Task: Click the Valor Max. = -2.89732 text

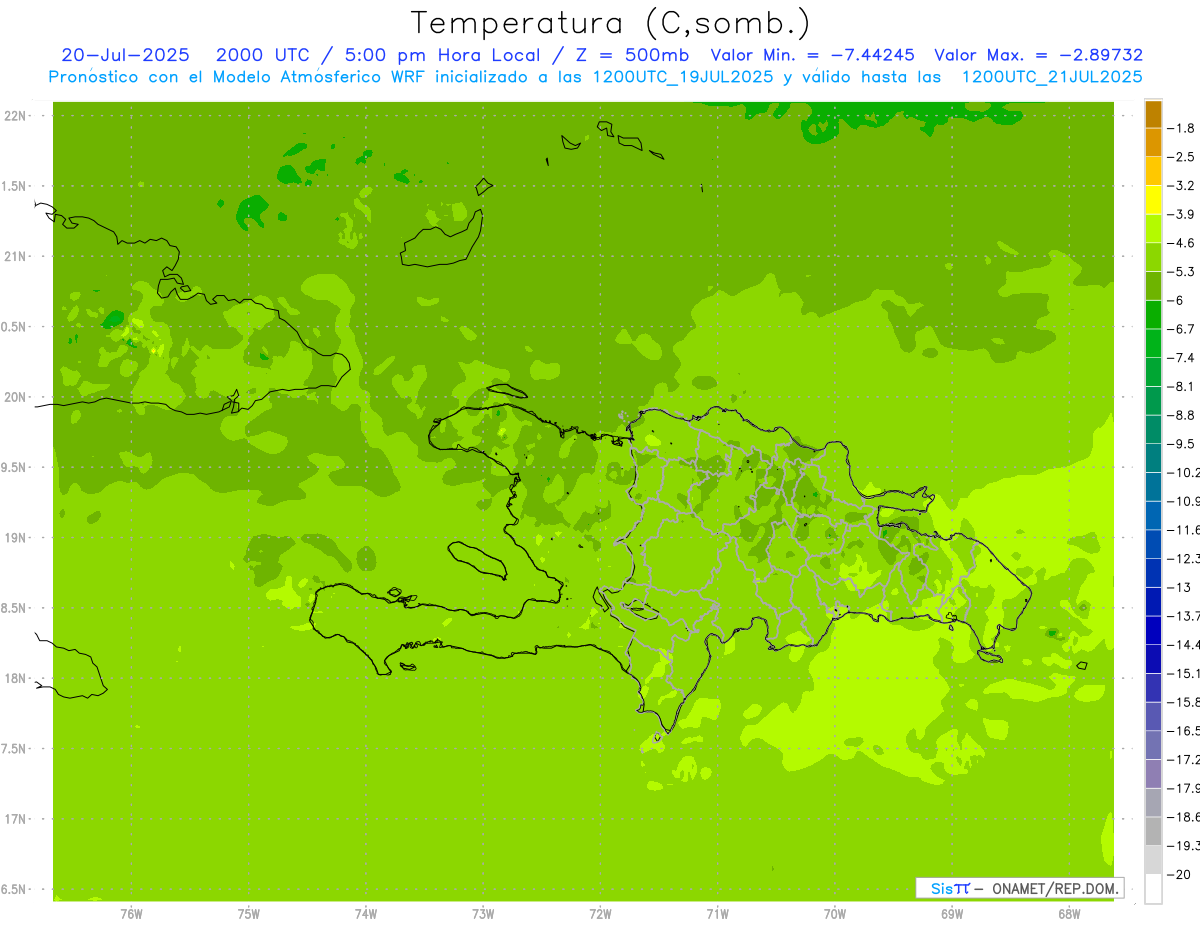Action: point(1038,55)
